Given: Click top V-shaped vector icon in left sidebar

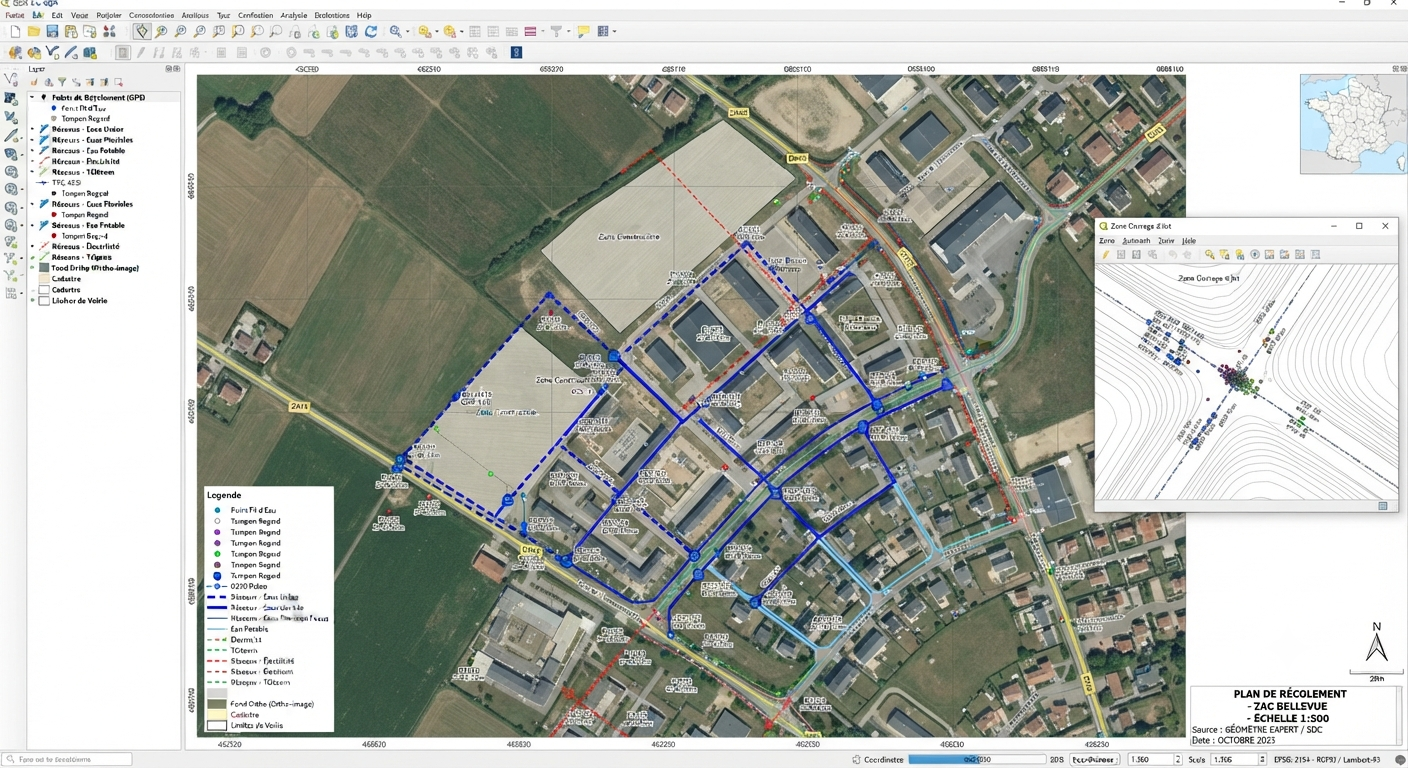Looking at the screenshot, I should 11,80.
